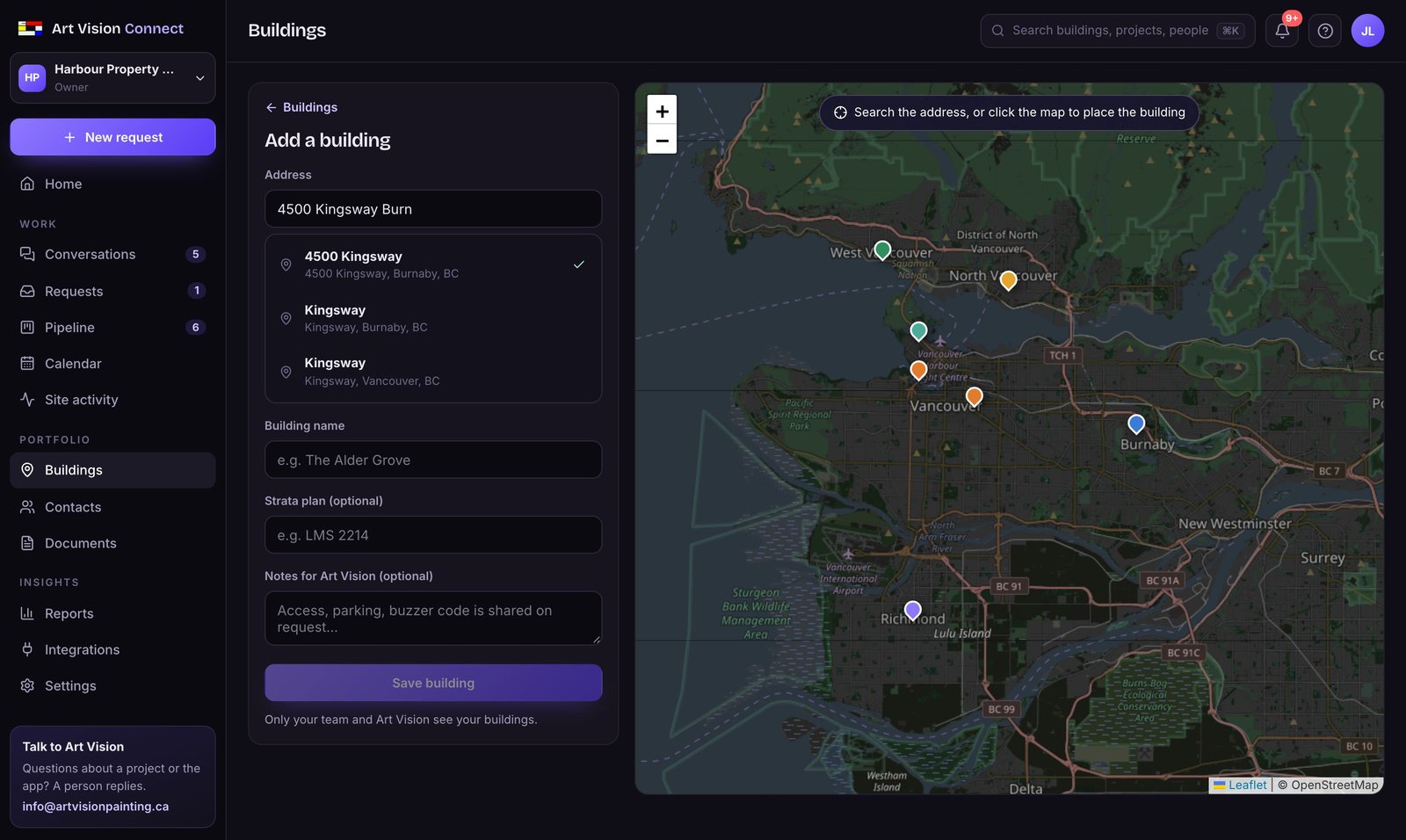Select the yellow North Vancouver map pin
The width and height of the screenshot is (1406, 840).
pyautogui.click(x=1009, y=280)
